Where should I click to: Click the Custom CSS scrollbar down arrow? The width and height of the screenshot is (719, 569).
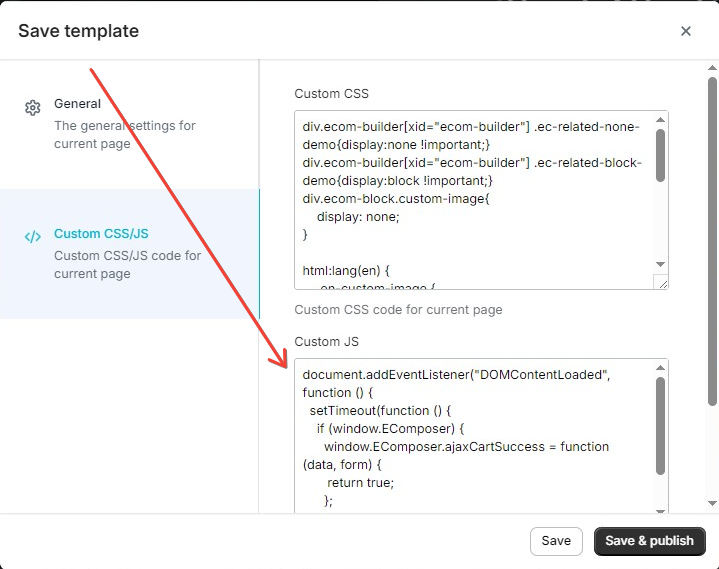(x=660, y=265)
